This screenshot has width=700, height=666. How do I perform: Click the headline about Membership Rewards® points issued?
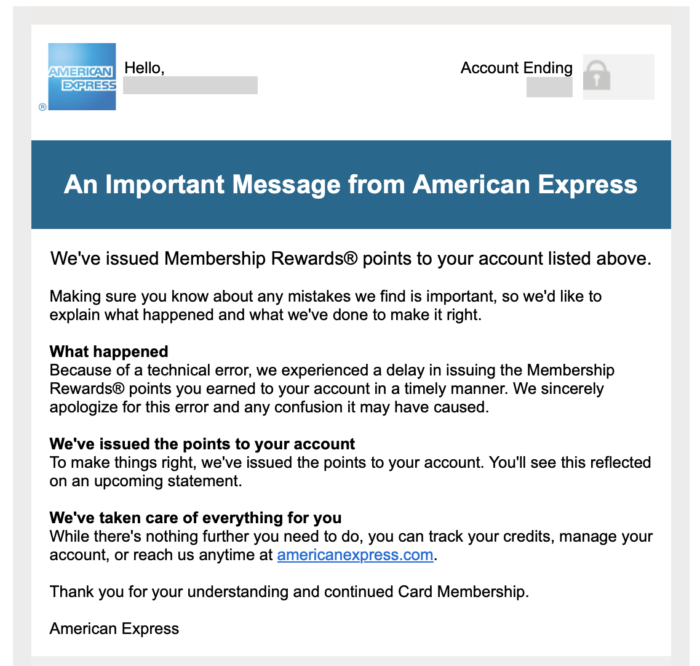350,259
